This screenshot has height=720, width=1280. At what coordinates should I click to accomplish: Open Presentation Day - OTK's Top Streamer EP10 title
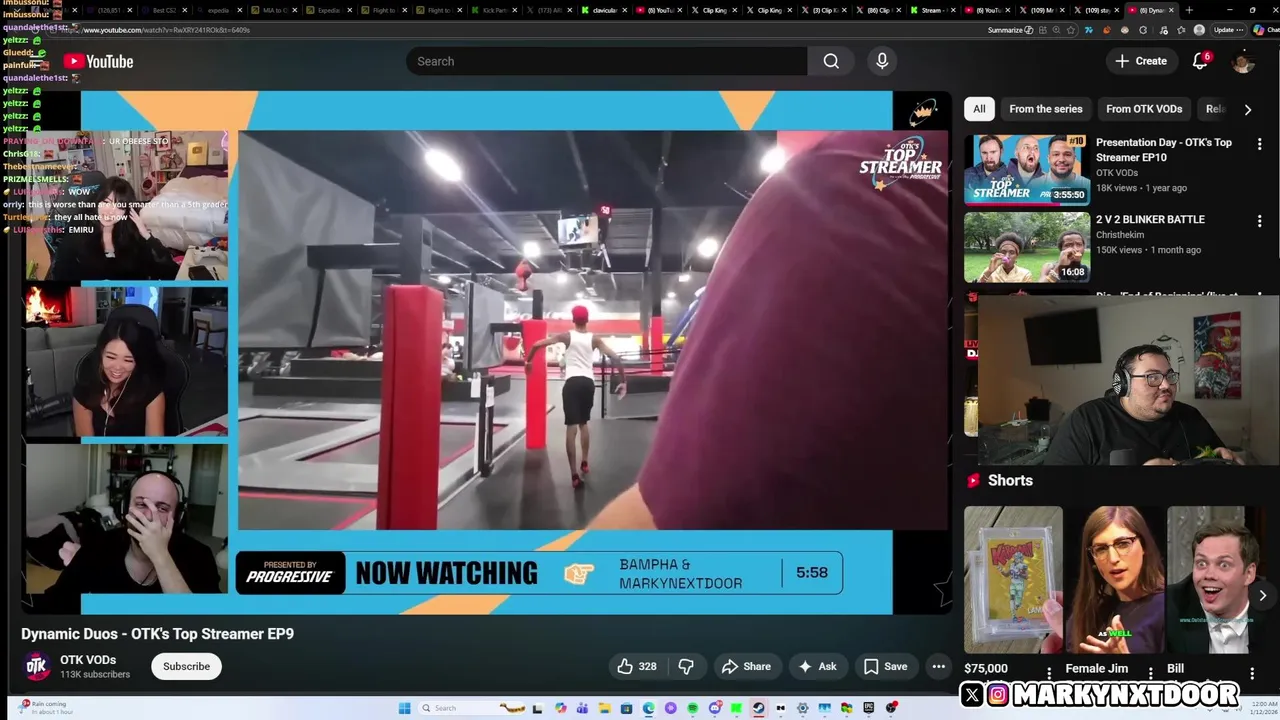coord(1164,150)
